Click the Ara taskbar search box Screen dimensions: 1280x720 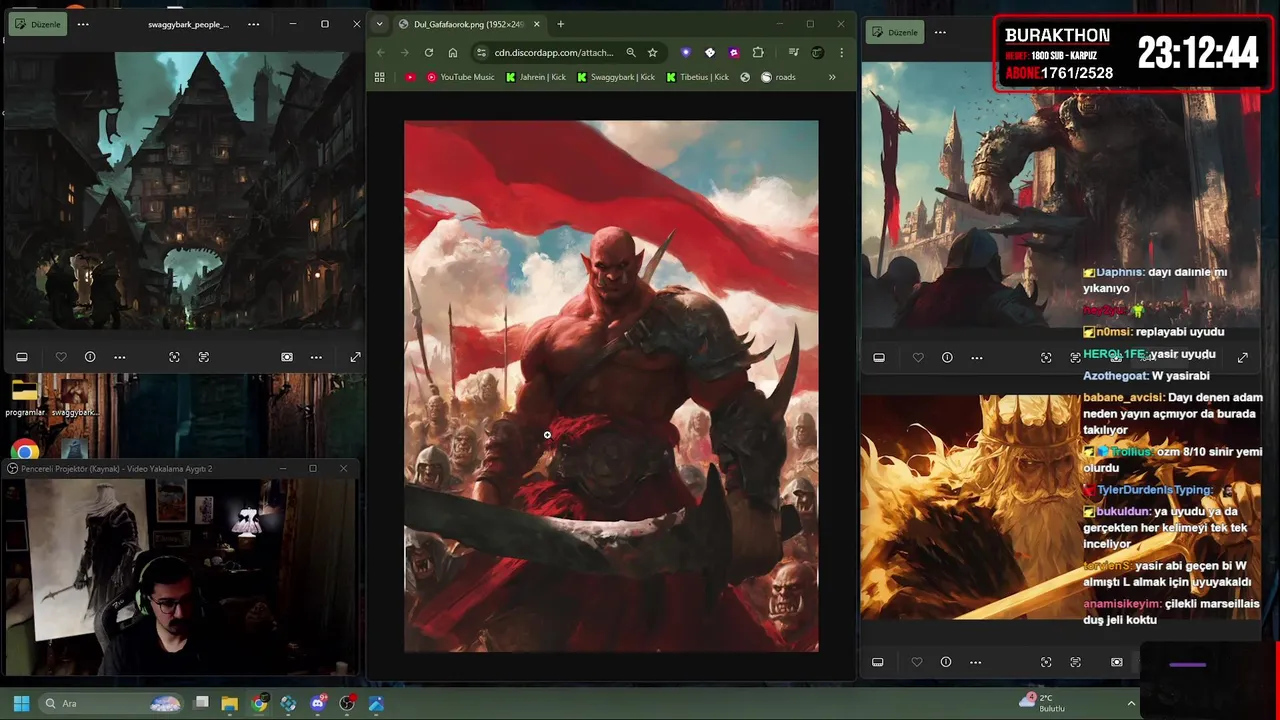[x=112, y=704]
